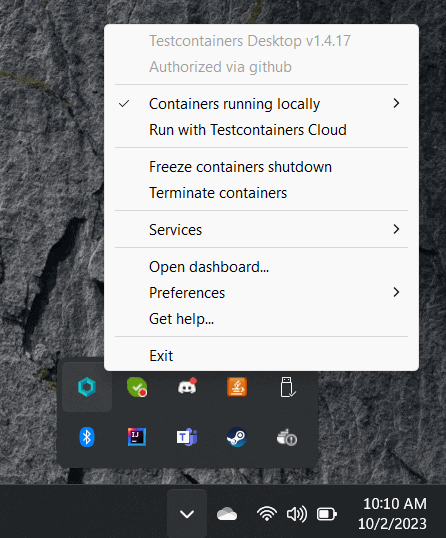This screenshot has width=446, height=538.
Task: Open the Bluetooth tray icon
Action: [x=87, y=437]
